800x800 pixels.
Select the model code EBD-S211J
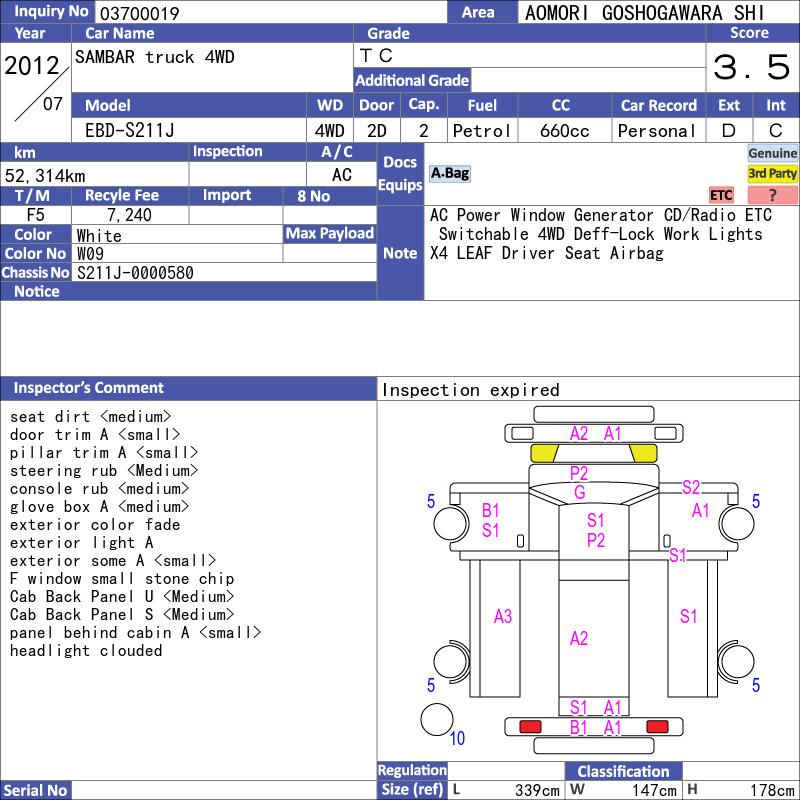(x=130, y=131)
